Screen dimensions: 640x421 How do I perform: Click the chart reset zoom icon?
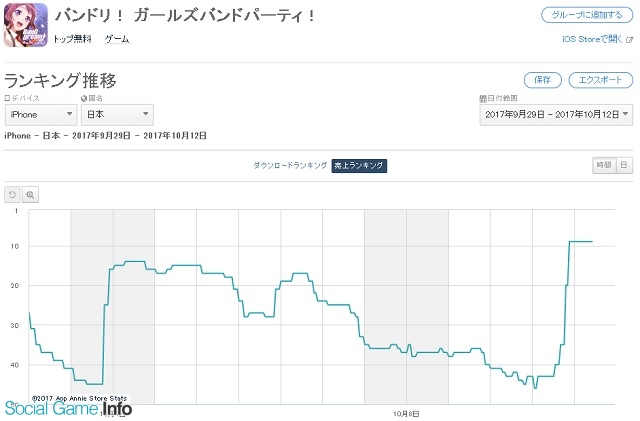click(12, 195)
